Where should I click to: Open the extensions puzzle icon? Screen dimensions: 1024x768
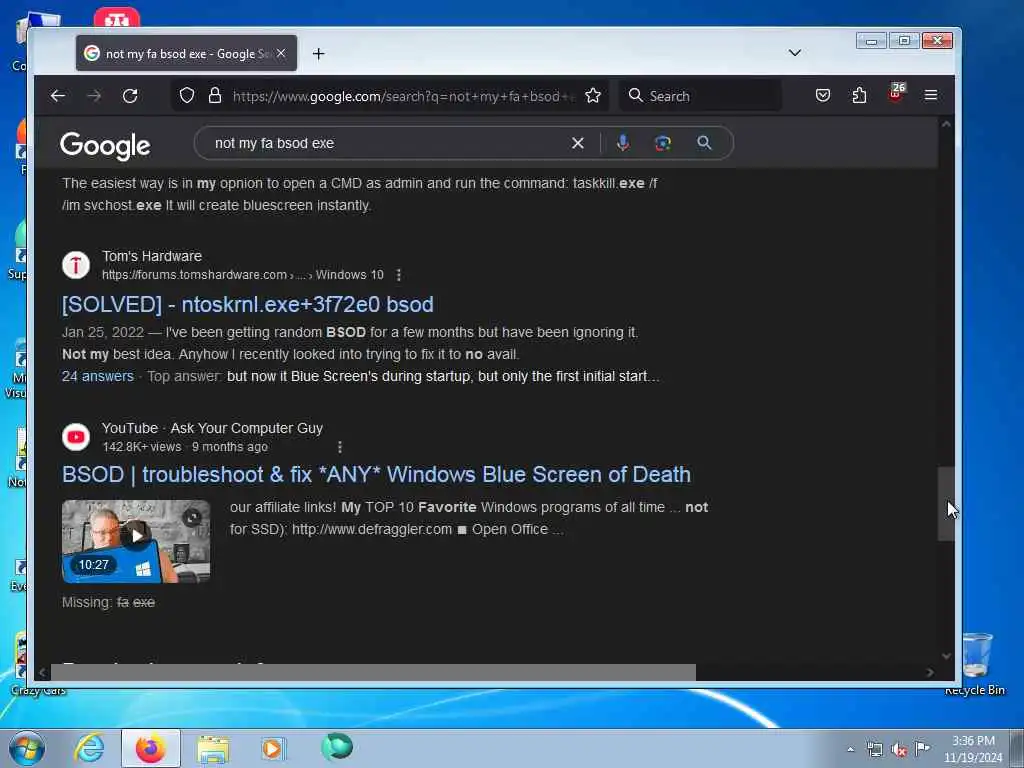(859, 95)
